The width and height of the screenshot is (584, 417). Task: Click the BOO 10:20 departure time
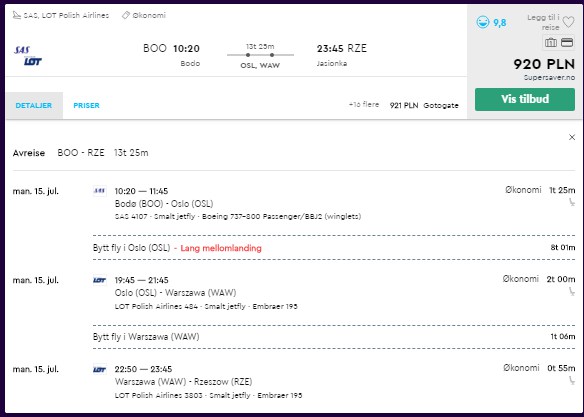point(171,48)
